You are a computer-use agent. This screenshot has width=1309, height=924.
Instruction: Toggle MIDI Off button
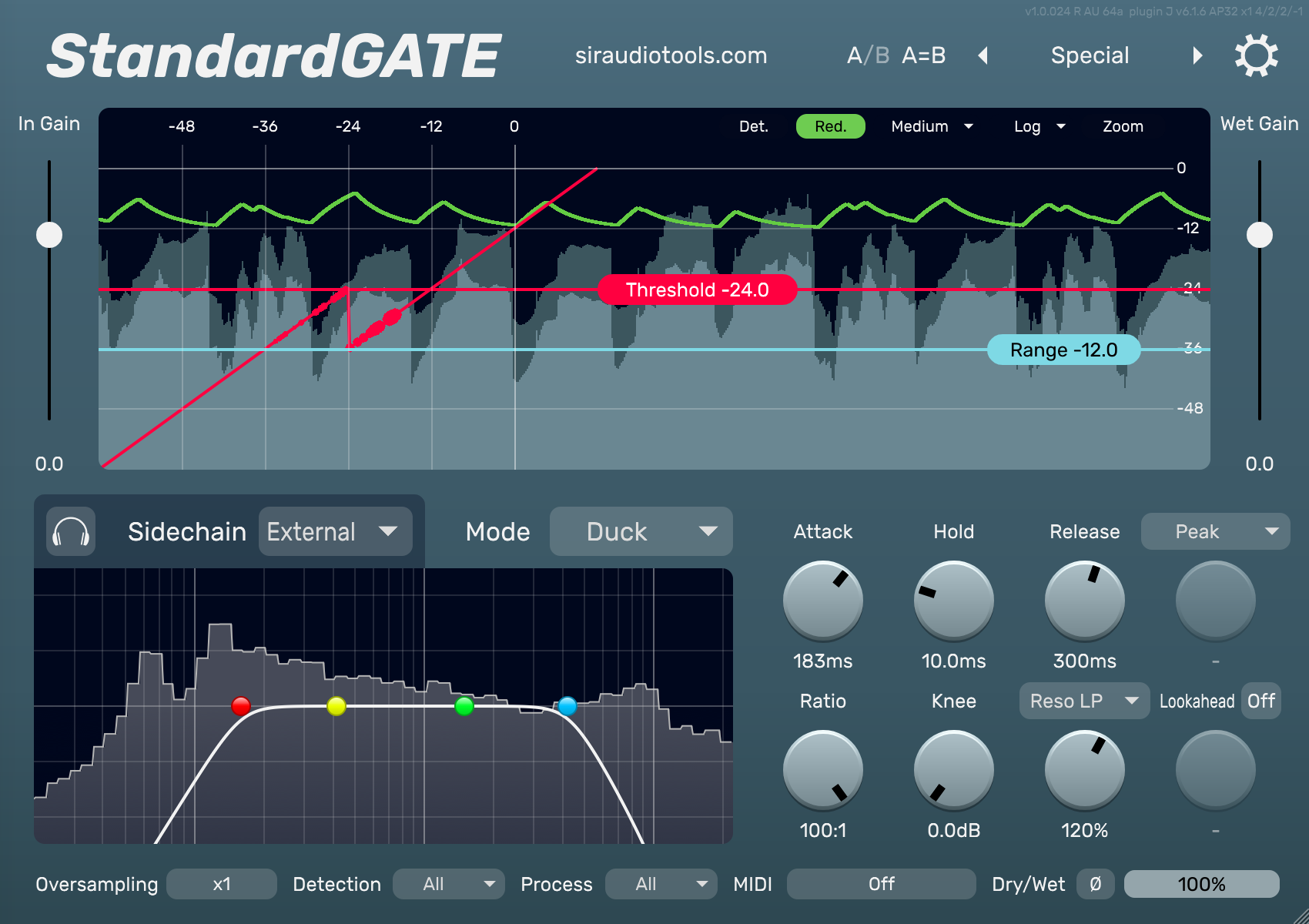click(881, 884)
